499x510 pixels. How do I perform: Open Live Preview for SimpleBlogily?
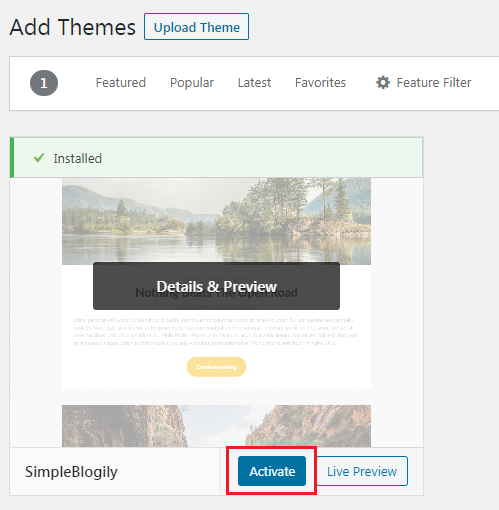pos(362,471)
